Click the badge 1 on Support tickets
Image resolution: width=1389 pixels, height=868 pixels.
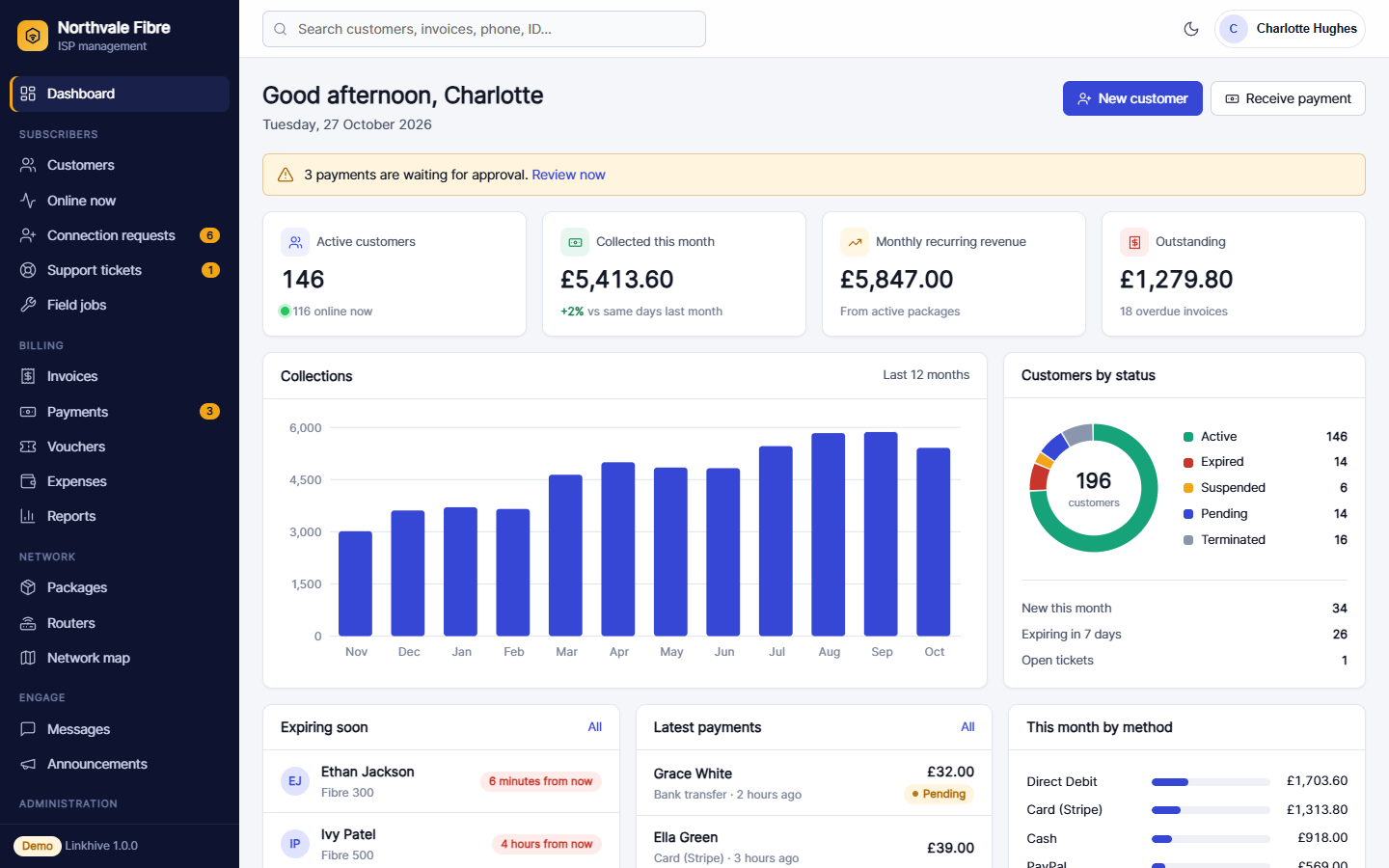coord(210,270)
